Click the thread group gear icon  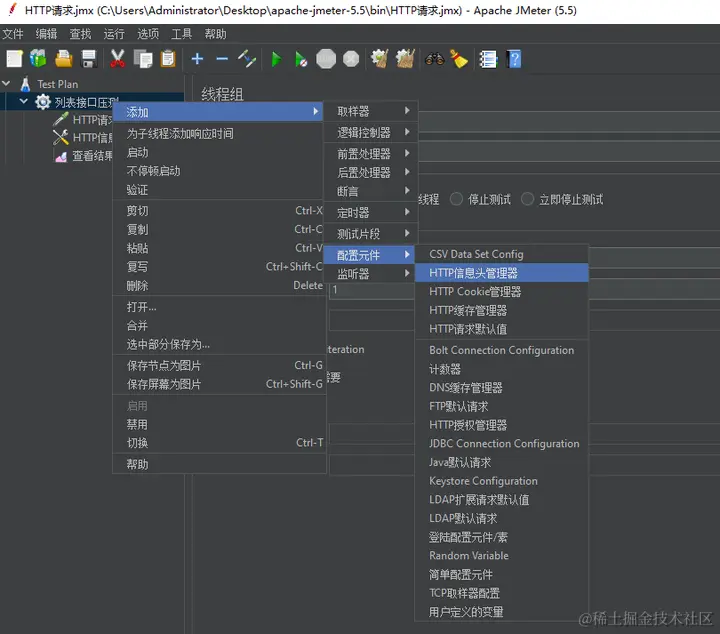point(43,102)
